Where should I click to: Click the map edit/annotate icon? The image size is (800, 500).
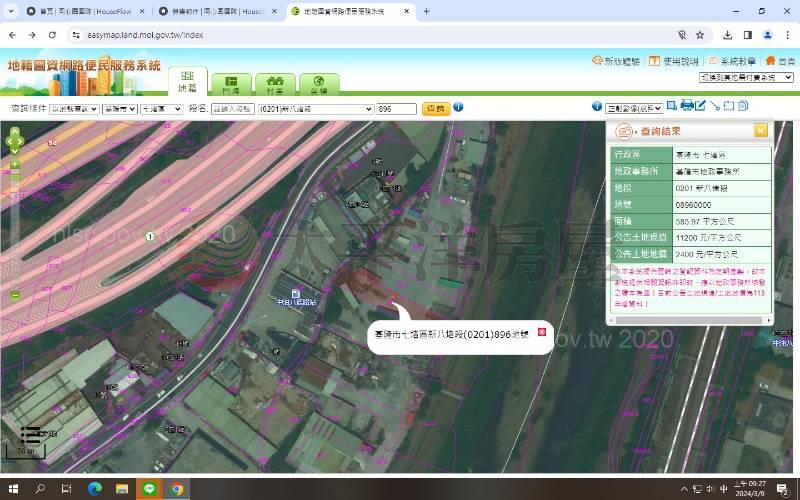point(701,106)
